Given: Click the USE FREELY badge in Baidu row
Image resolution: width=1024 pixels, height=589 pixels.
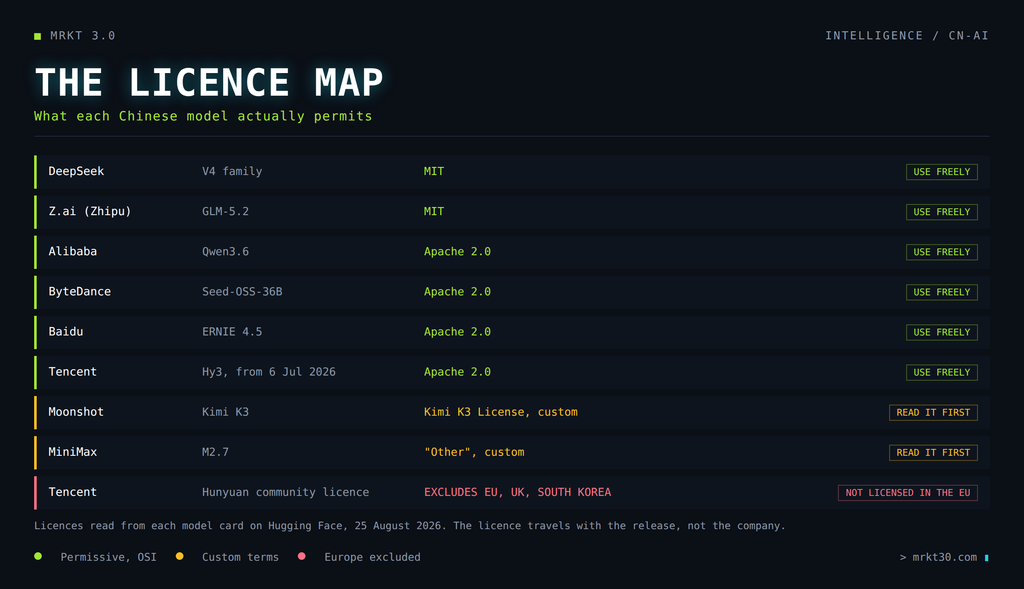Looking at the screenshot, I should (x=942, y=332).
